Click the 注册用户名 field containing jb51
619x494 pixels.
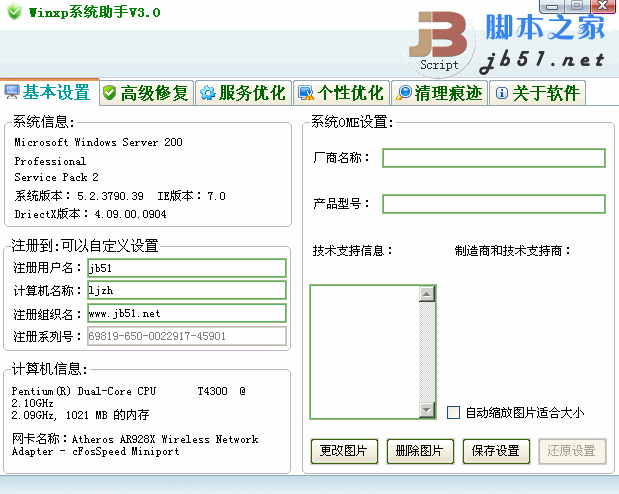(x=187, y=268)
